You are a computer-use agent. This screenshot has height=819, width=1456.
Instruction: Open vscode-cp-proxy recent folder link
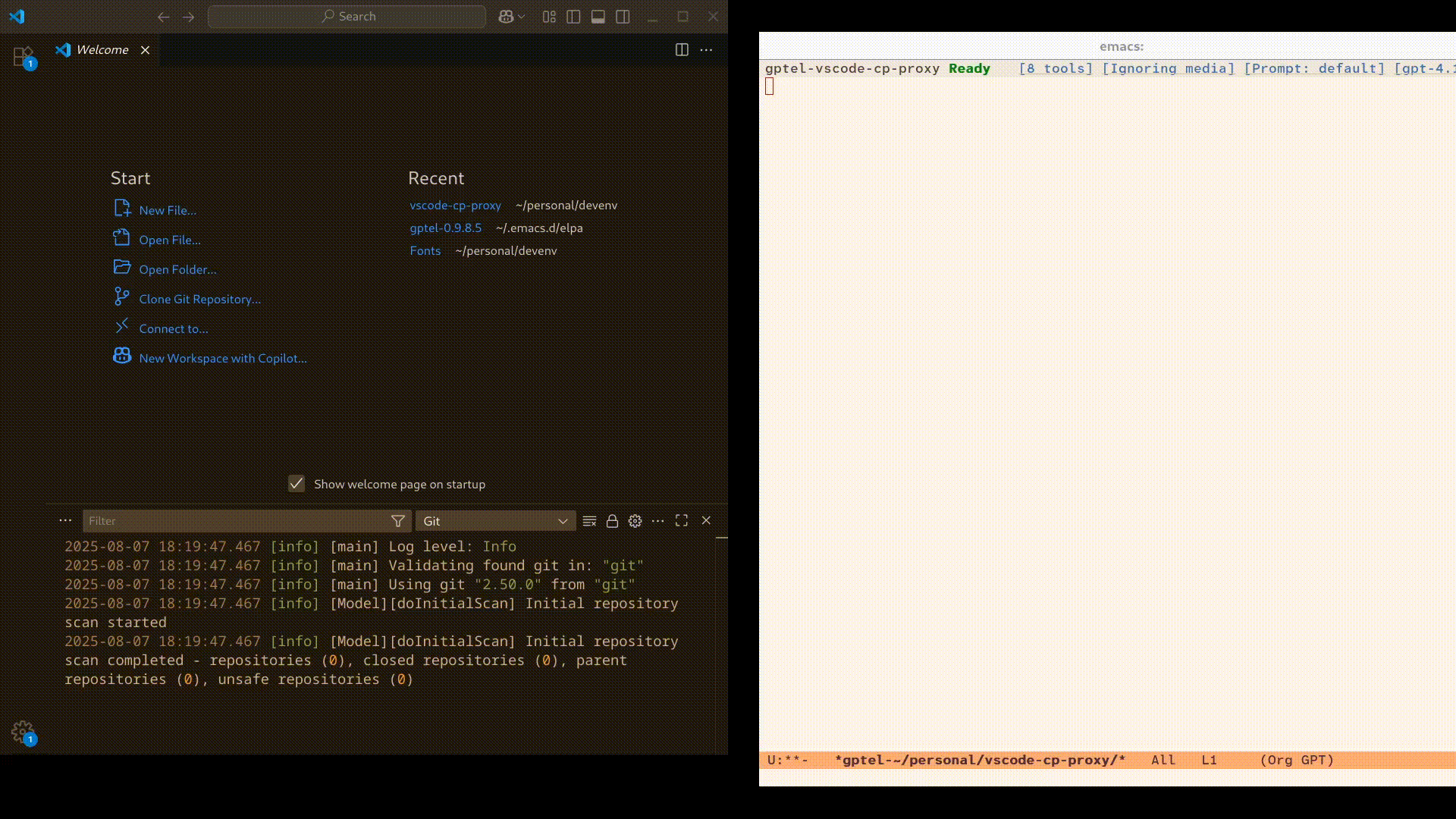coord(455,206)
